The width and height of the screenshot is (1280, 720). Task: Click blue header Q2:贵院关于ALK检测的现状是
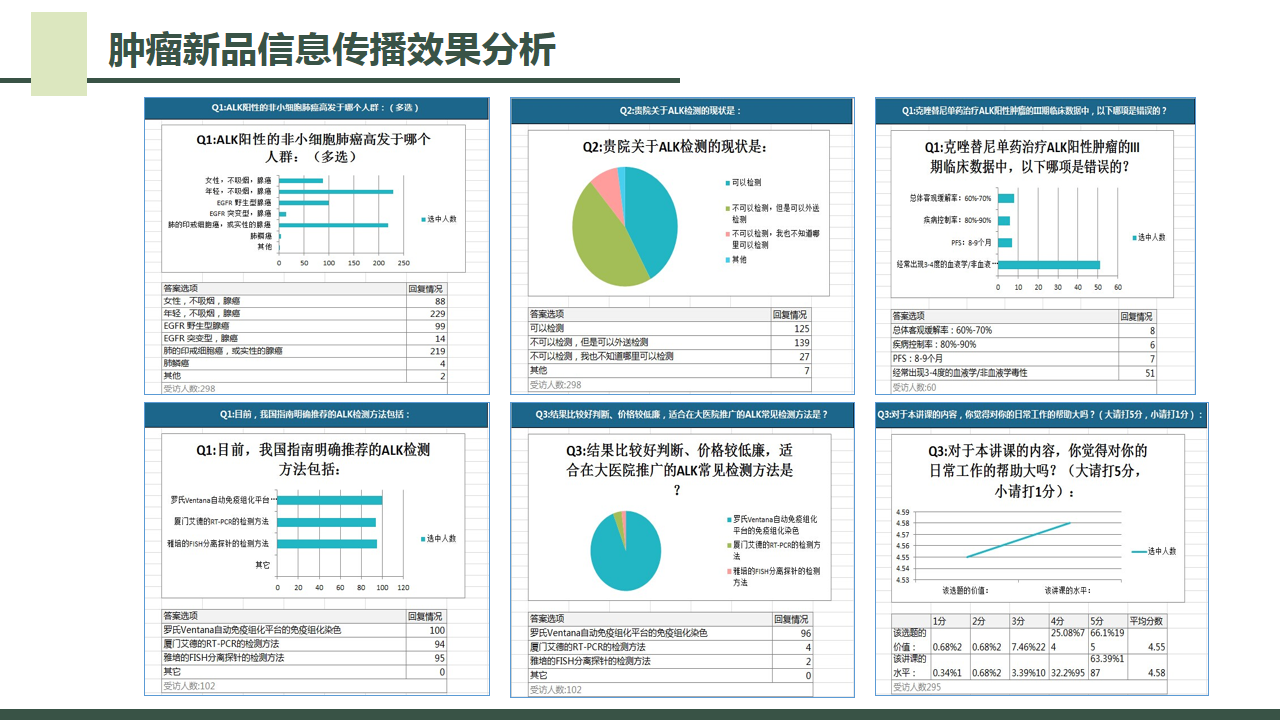[681, 111]
